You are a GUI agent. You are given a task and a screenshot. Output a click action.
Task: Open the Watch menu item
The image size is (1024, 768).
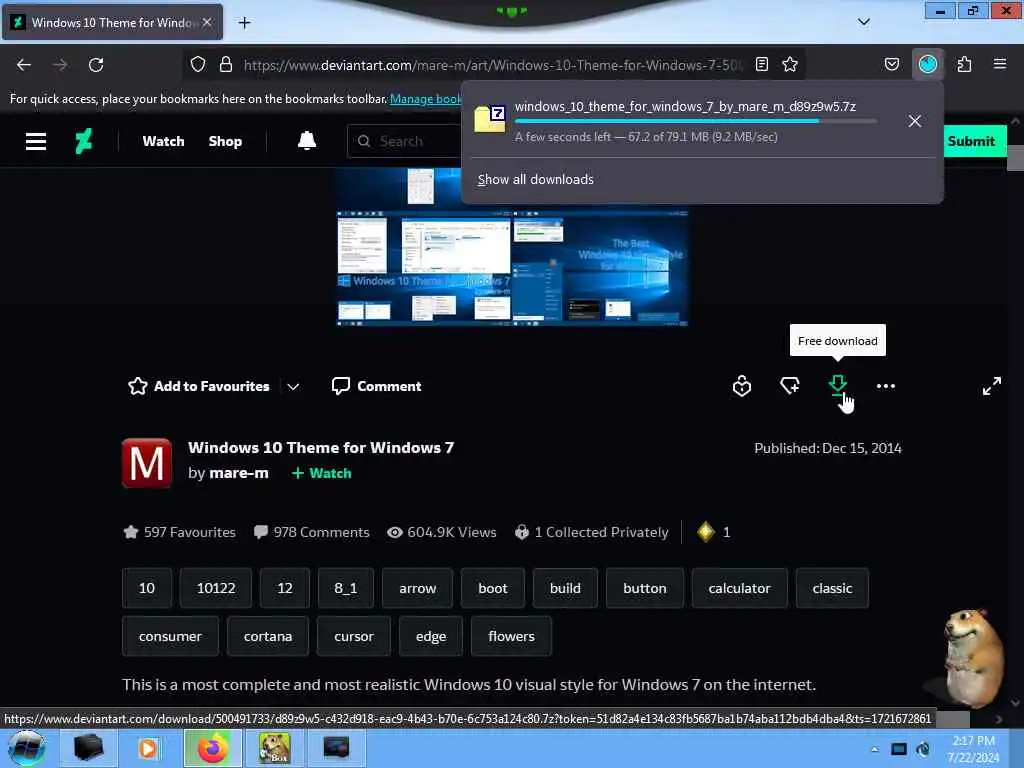click(163, 141)
